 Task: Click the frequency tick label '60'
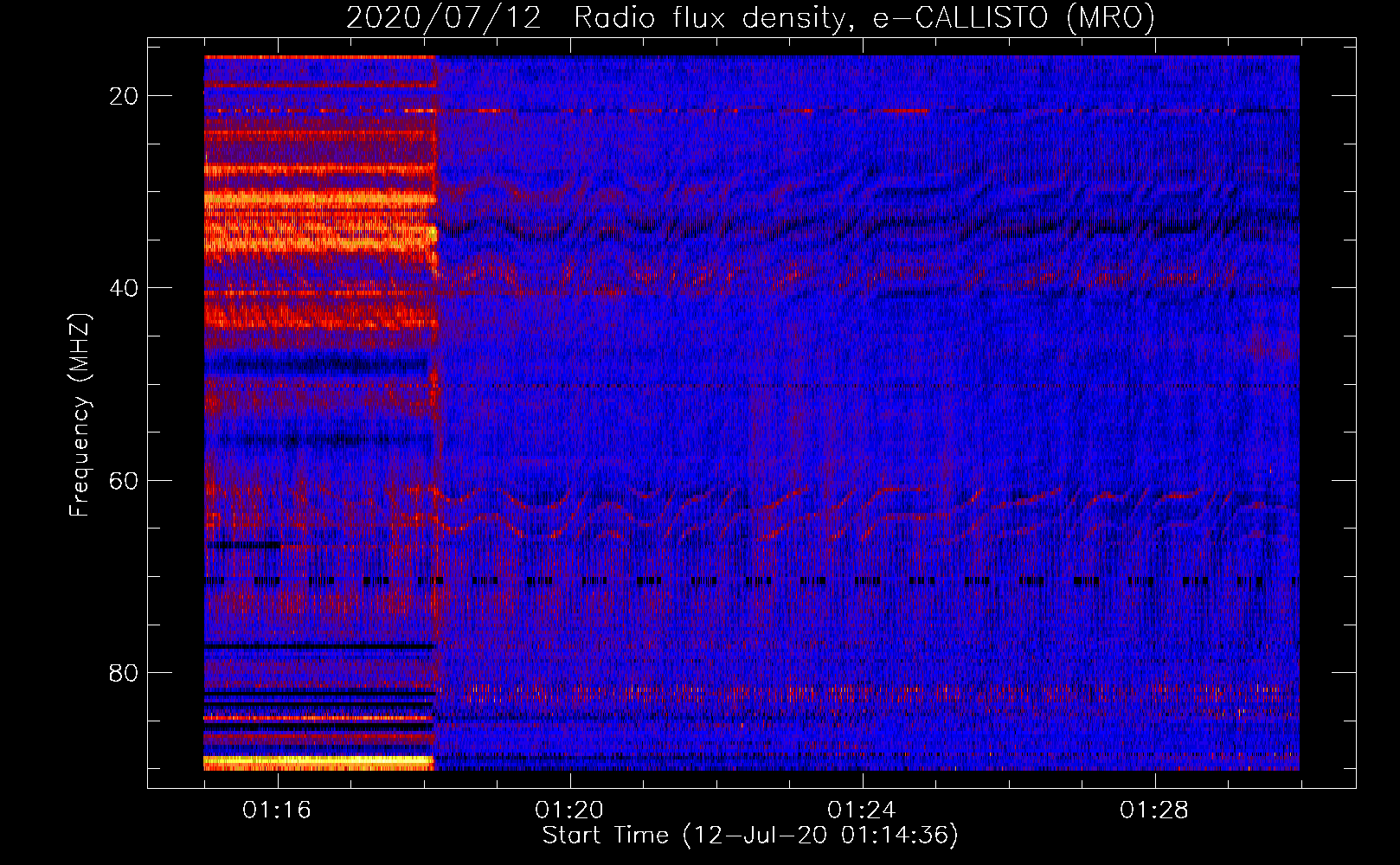[125, 480]
